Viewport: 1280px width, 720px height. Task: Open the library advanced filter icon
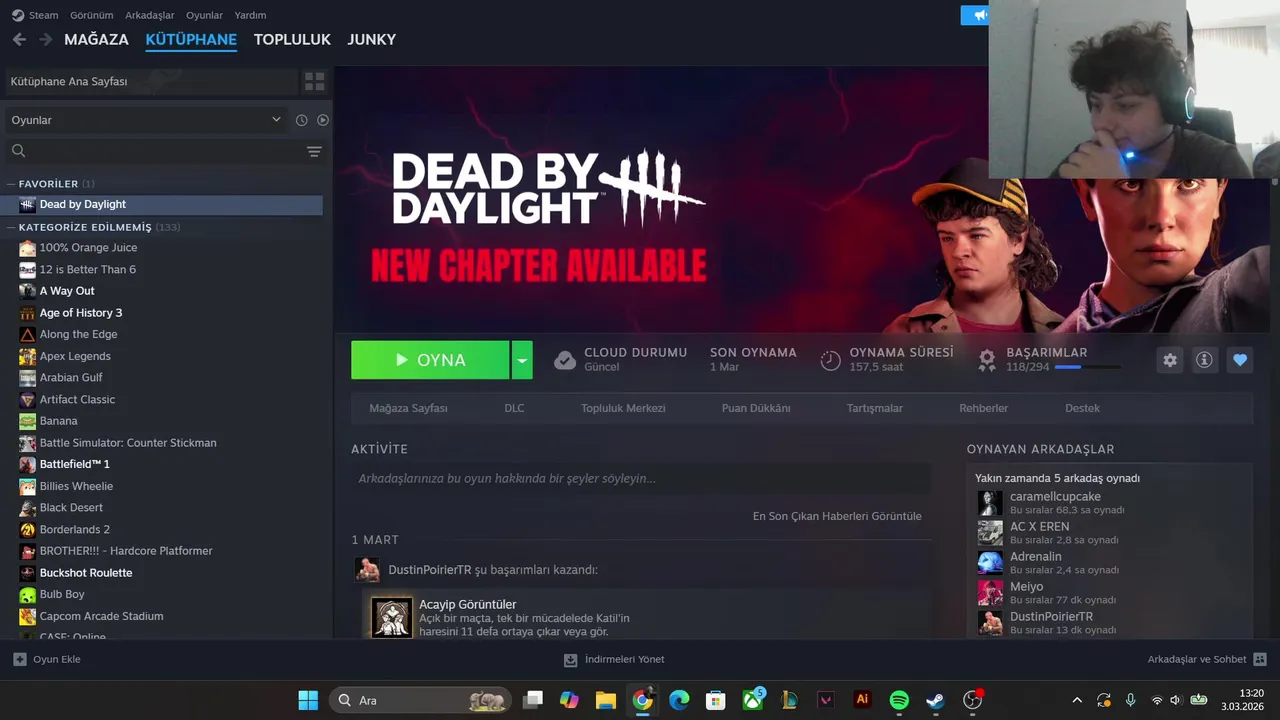tap(314, 151)
